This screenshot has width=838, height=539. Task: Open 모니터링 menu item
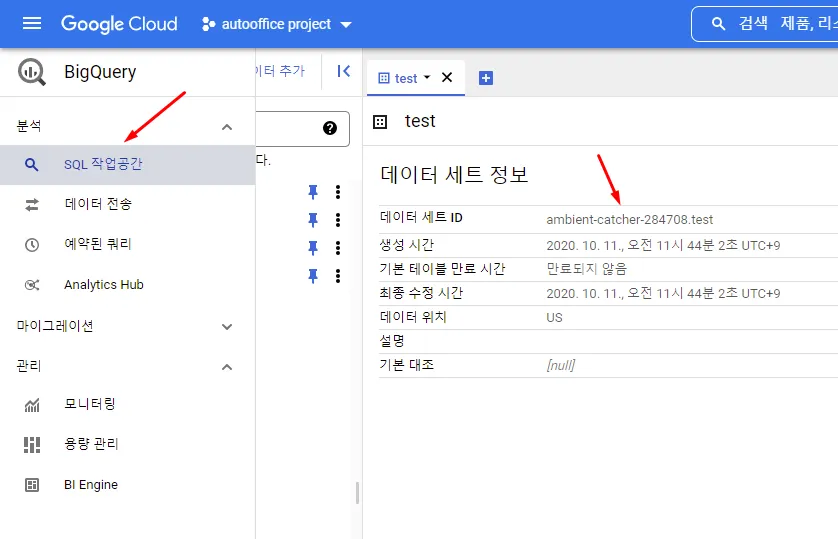tap(127, 404)
